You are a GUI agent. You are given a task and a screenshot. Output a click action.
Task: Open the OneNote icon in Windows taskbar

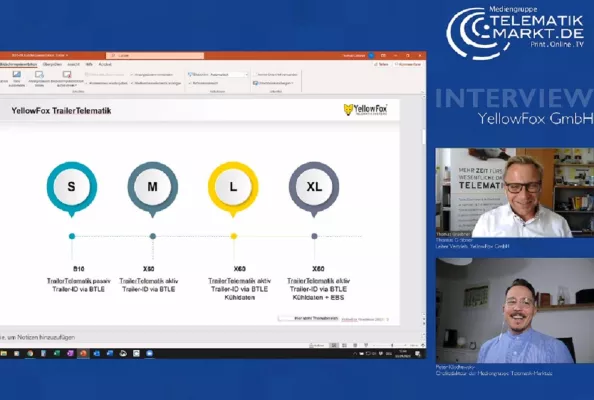(x=70, y=353)
